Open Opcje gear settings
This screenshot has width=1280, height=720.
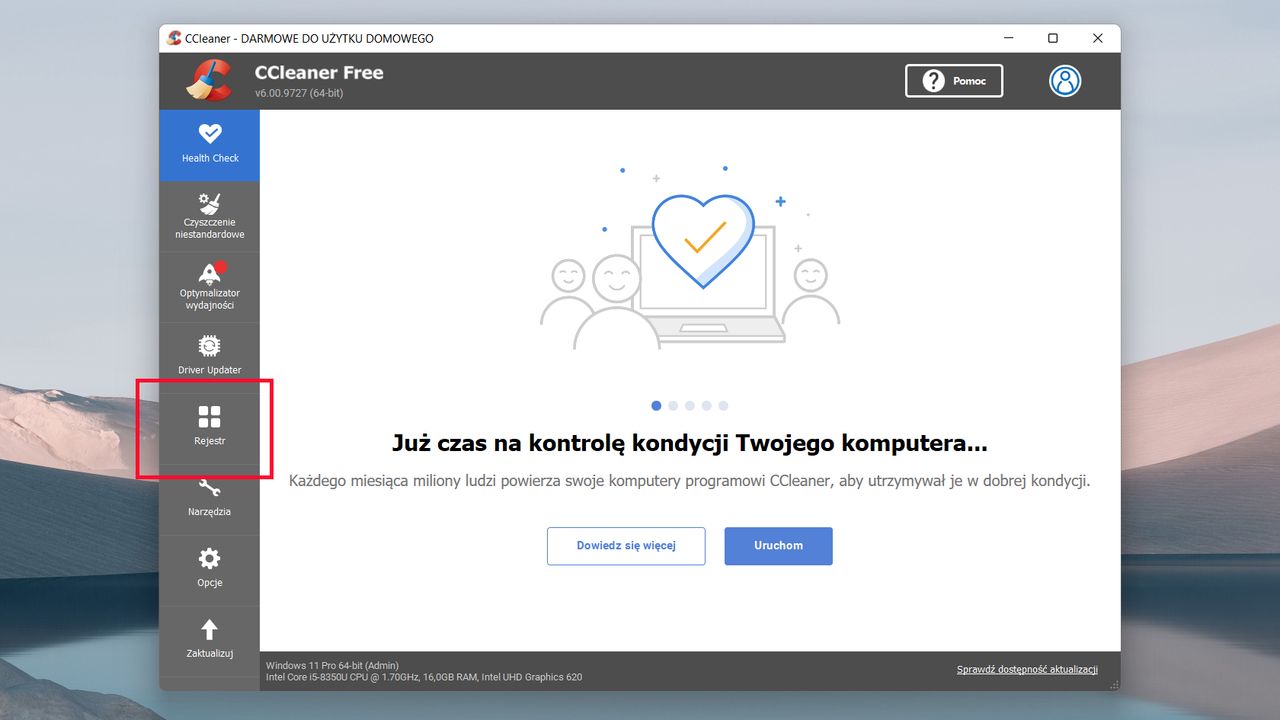pyautogui.click(x=209, y=570)
